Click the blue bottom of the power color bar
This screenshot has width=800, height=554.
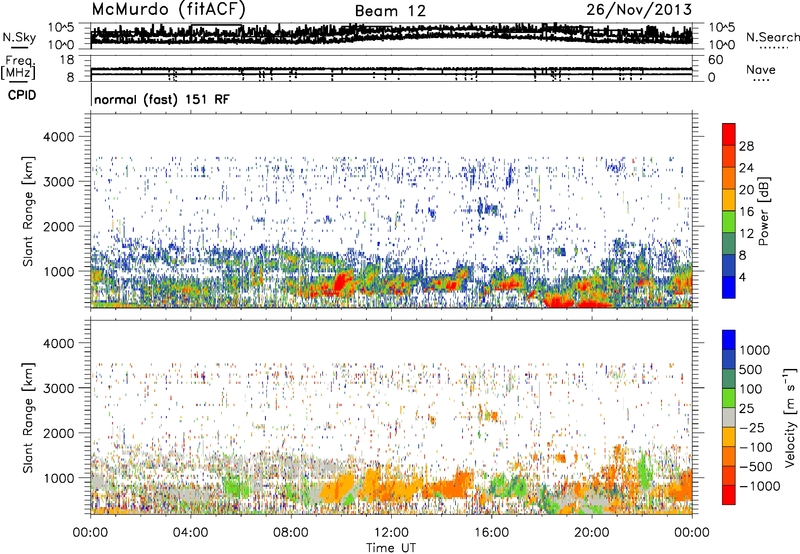[729, 287]
